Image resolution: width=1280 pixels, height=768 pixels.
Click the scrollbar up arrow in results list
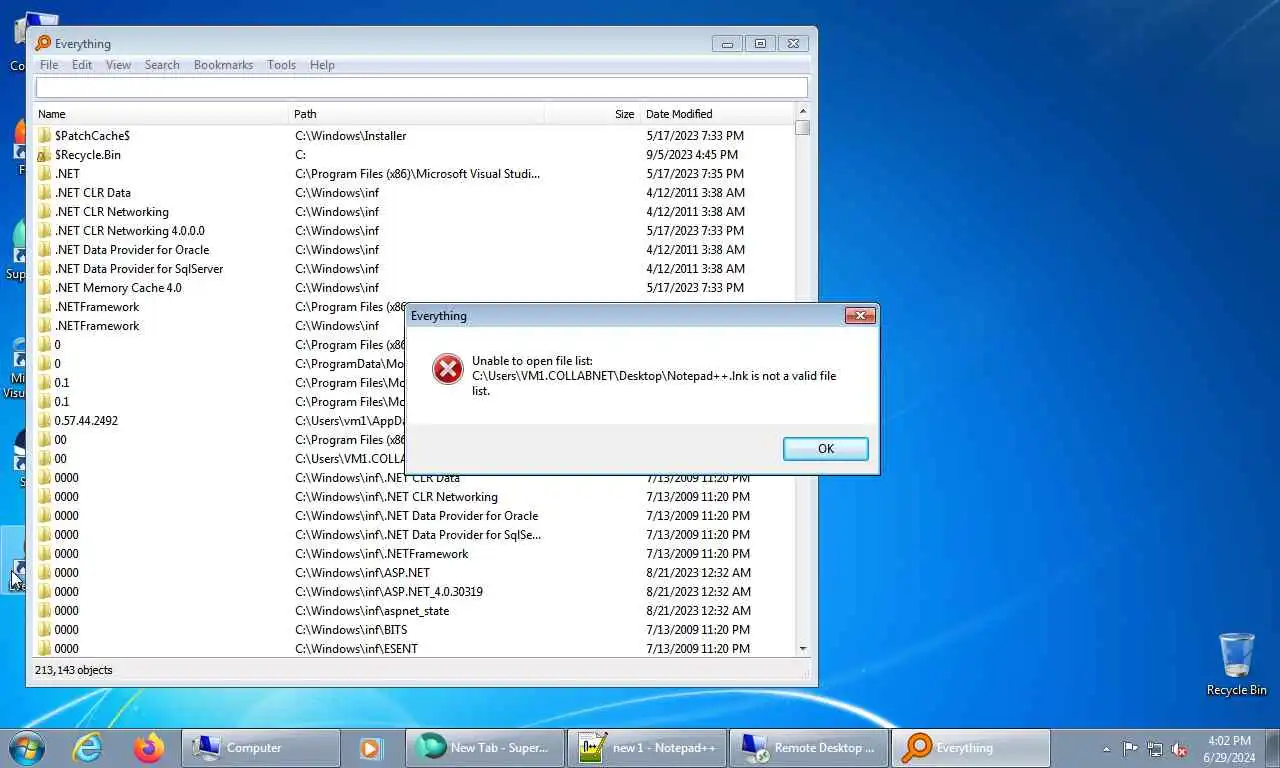pos(802,111)
